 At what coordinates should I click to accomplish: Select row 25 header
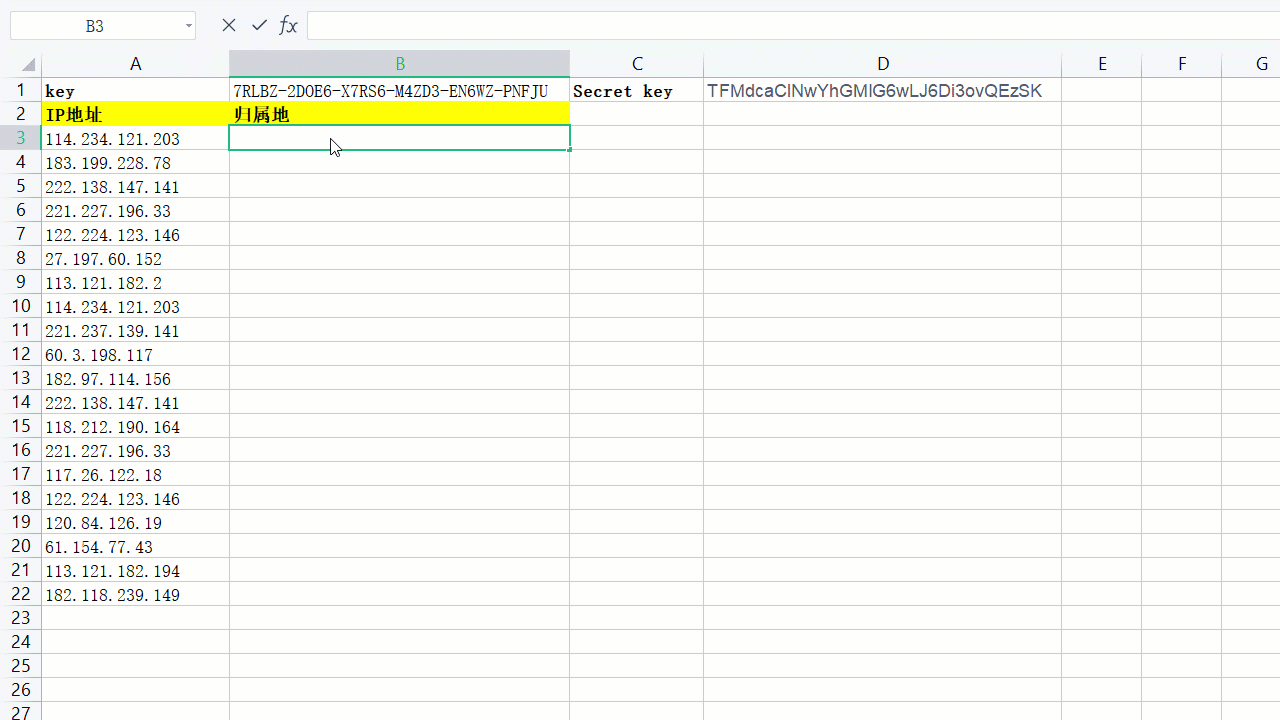point(21,666)
